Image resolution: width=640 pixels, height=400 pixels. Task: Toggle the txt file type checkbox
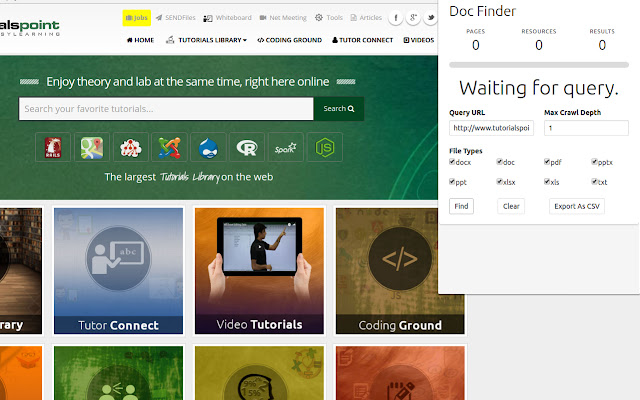pos(594,181)
